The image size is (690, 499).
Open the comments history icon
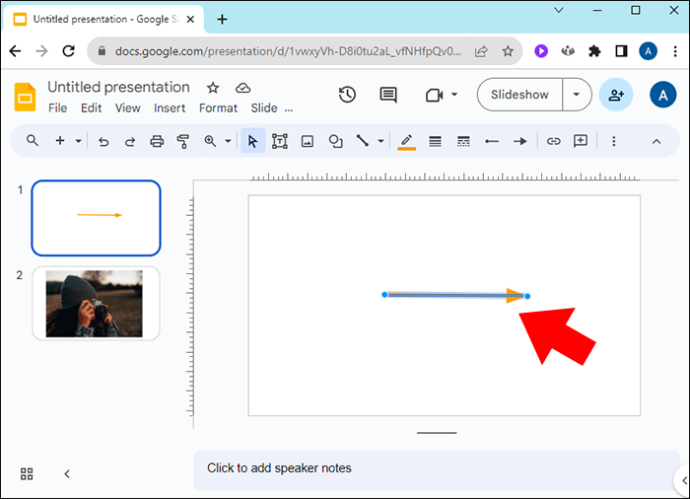point(388,95)
